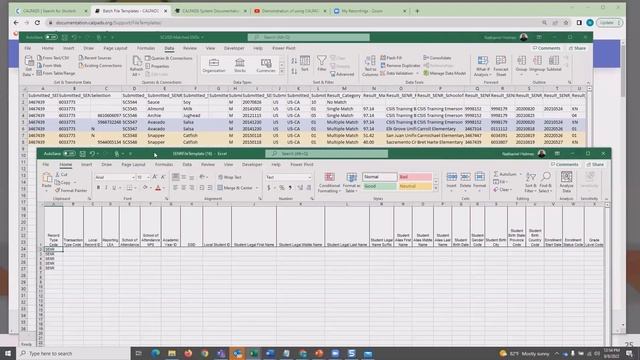This screenshot has height=360, width=640.
Task: Expand the Copy dropdown arrow
Action: [75, 182]
